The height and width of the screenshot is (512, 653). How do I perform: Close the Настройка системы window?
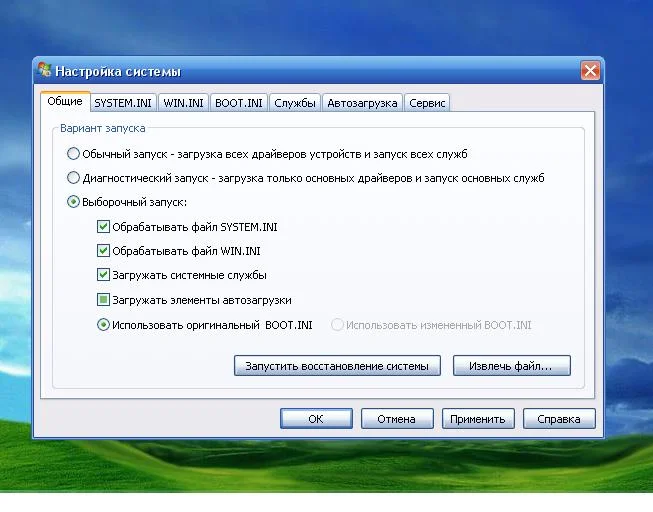(x=591, y=70)
